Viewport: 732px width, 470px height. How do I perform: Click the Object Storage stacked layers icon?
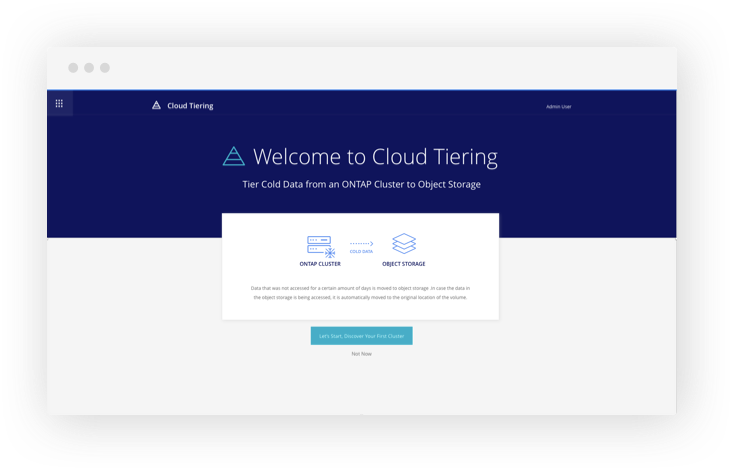403,244
